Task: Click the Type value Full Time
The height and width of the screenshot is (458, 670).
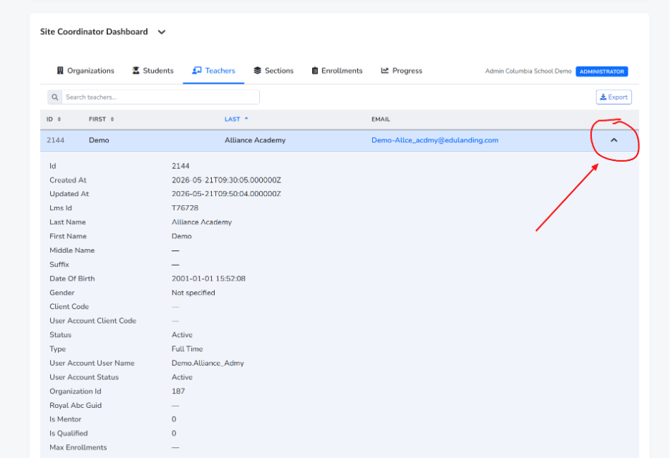Action: click(187, 349)
